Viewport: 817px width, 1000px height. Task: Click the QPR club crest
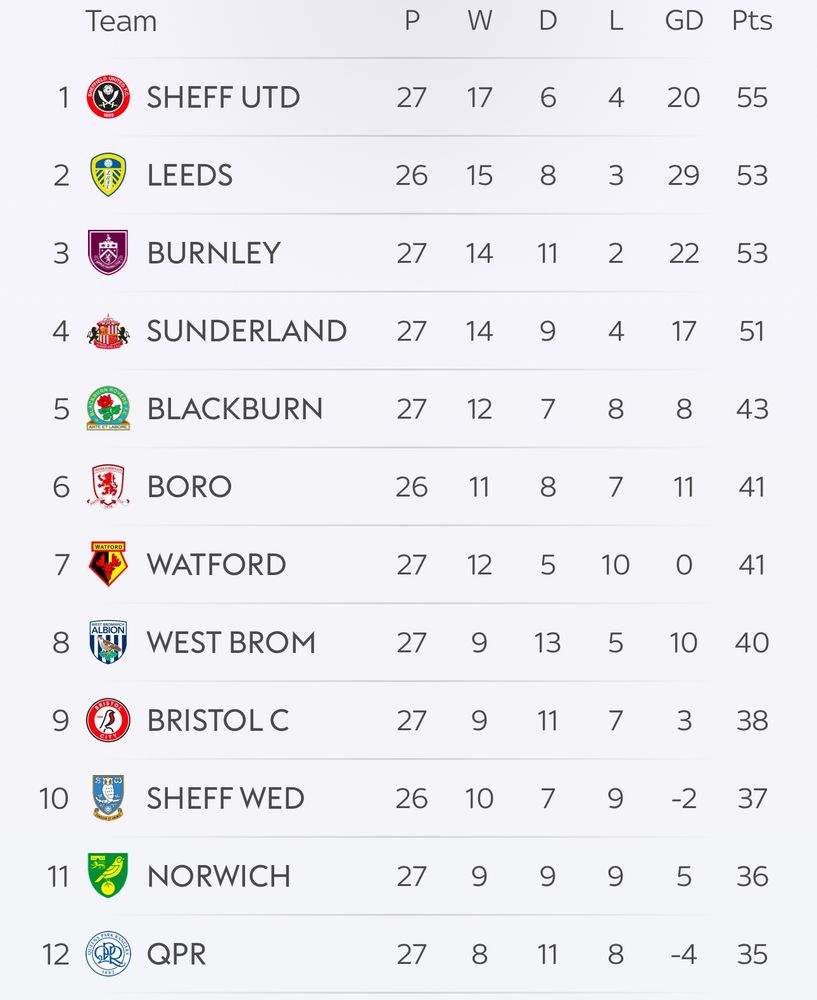(108, 953)
